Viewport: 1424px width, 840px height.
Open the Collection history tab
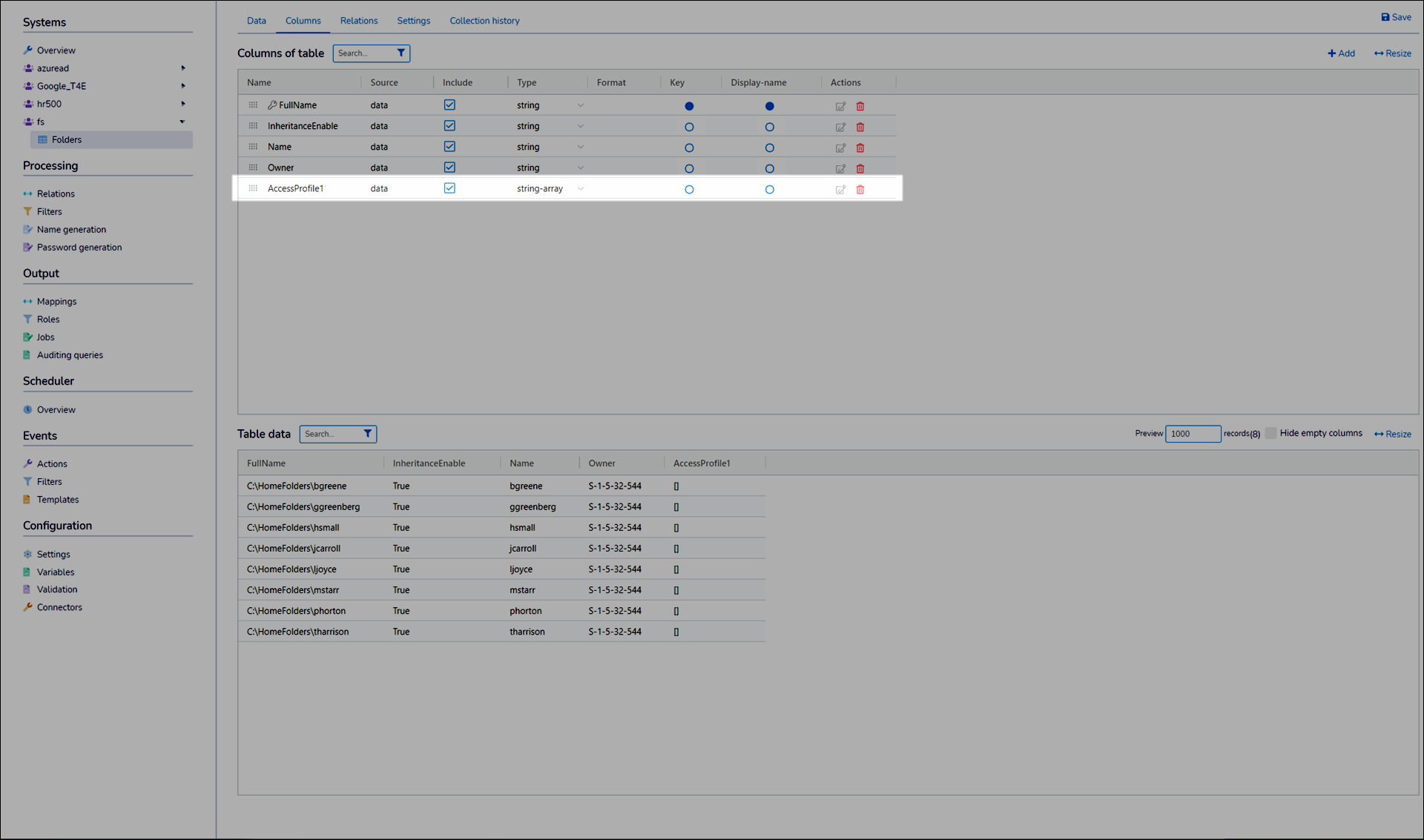pyautogui.click(x=484, y=21)
